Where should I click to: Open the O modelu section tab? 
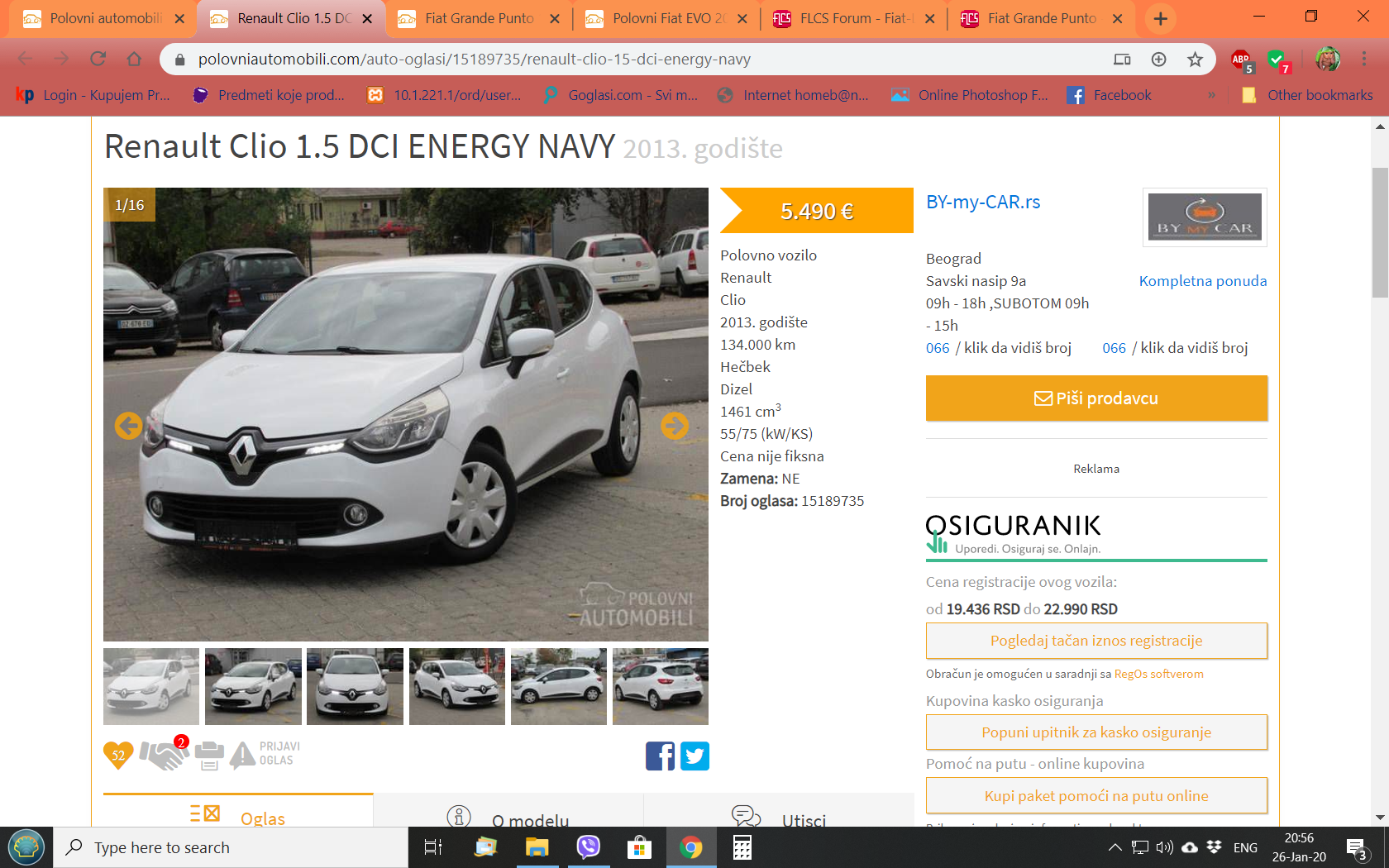coord(508,812)
